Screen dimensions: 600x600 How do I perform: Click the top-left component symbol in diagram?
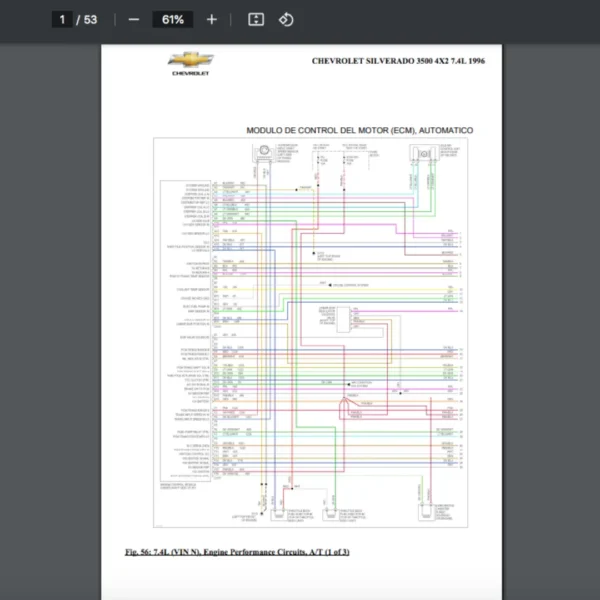pos(261,152)
